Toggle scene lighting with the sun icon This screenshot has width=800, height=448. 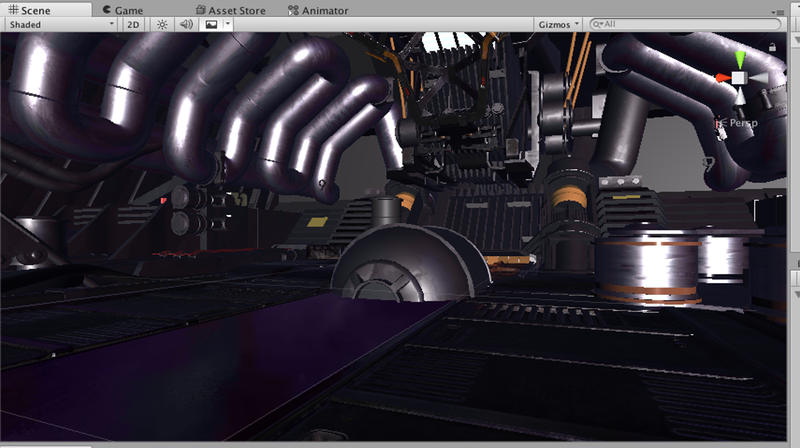tap(163, 24)
